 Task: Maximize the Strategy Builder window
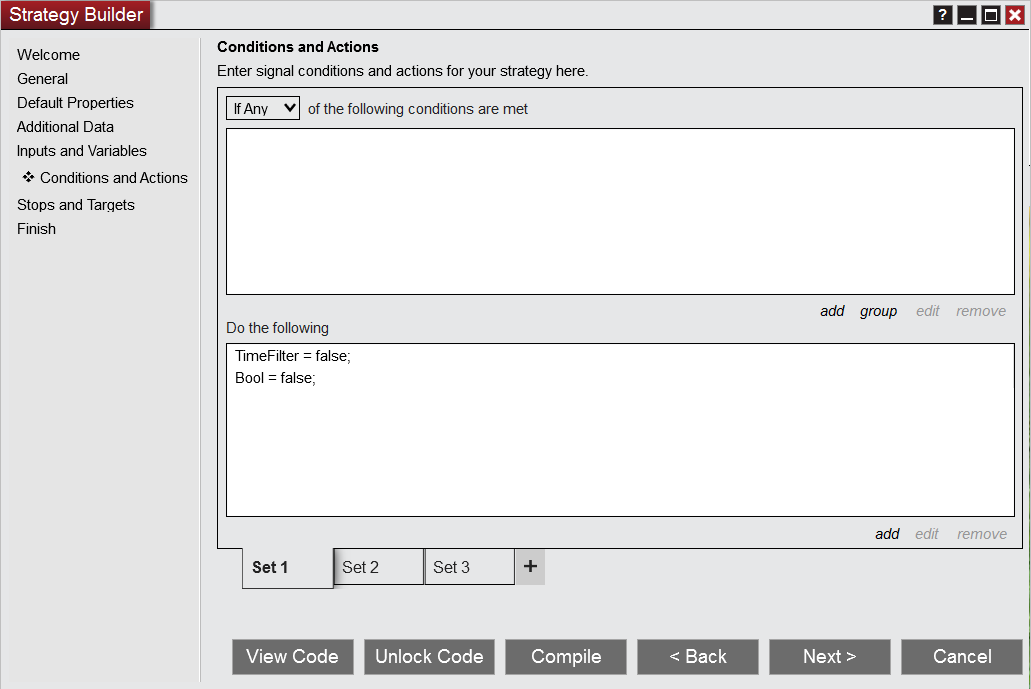(x=991, y=15)
